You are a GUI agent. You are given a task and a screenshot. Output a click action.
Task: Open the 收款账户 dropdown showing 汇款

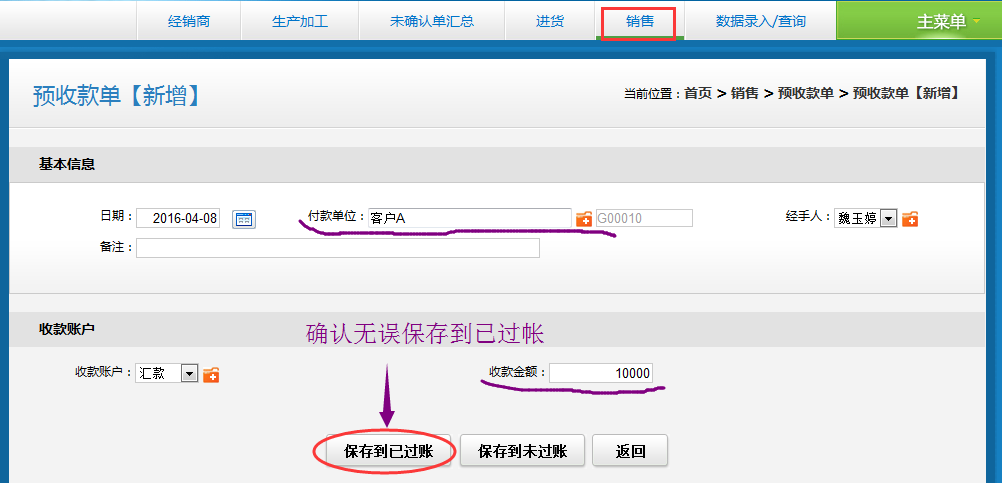tap(189, 373)
